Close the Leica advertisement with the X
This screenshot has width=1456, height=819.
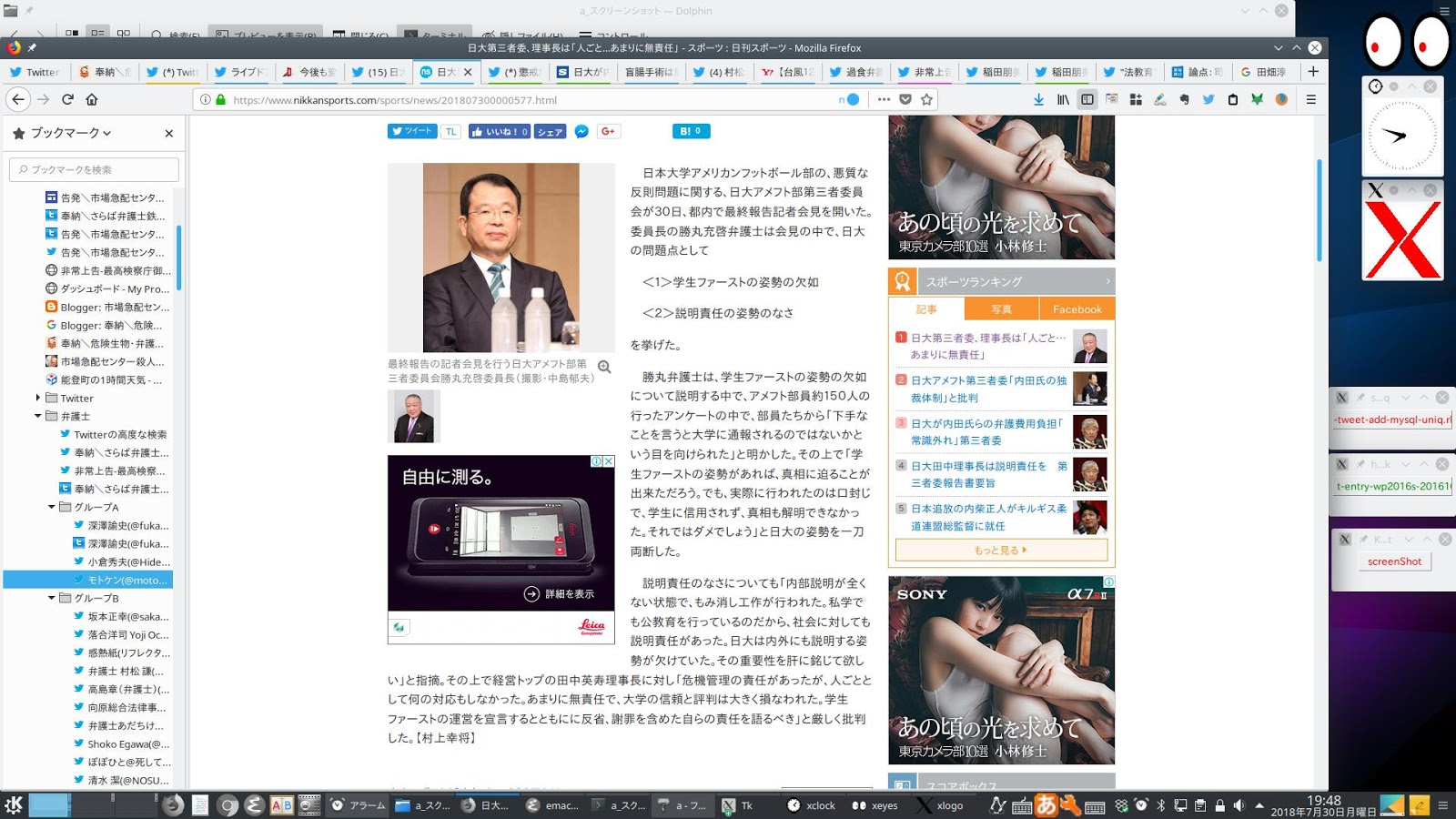609,461
